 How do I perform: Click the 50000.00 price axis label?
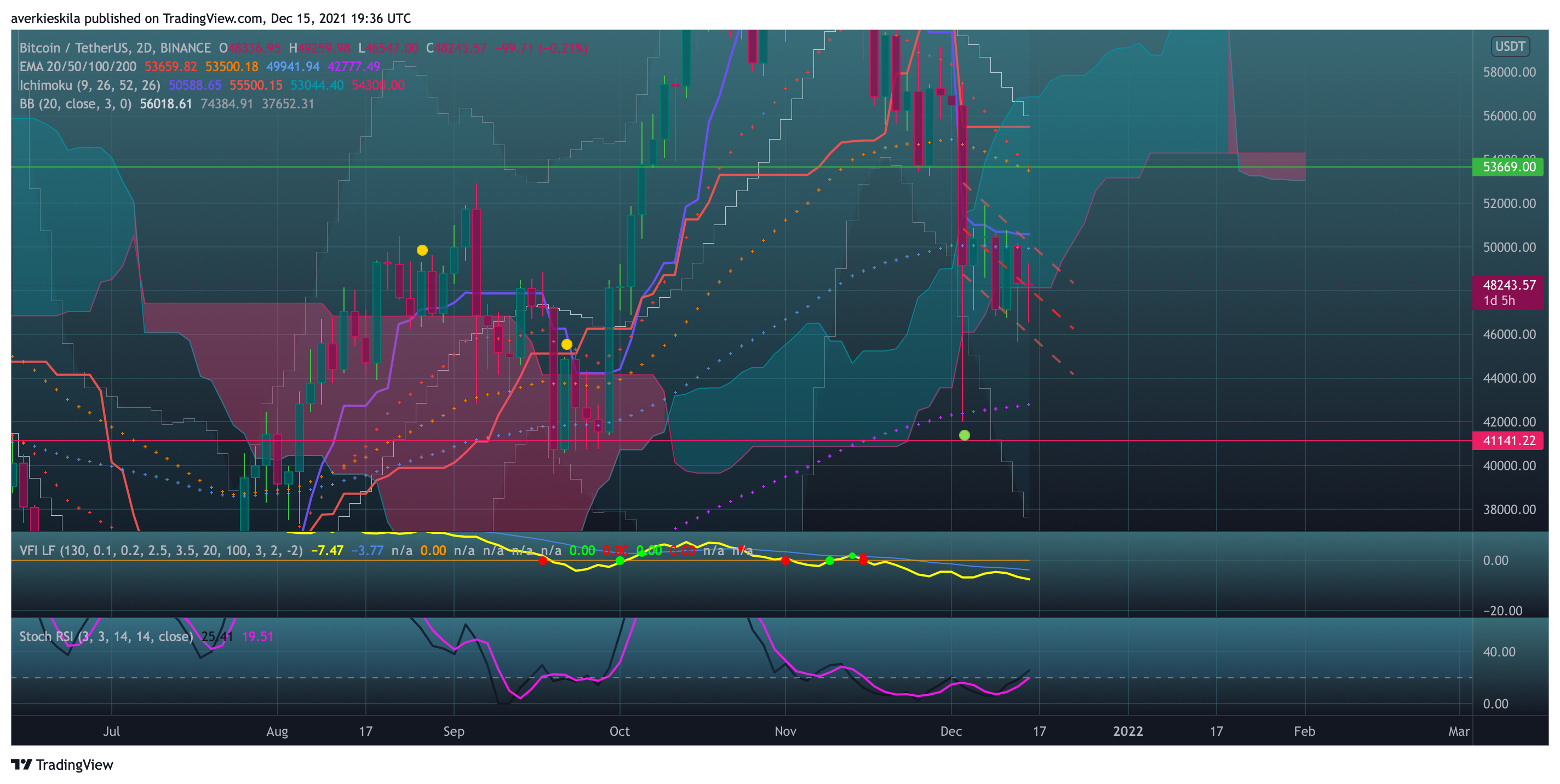(1509, 247)
